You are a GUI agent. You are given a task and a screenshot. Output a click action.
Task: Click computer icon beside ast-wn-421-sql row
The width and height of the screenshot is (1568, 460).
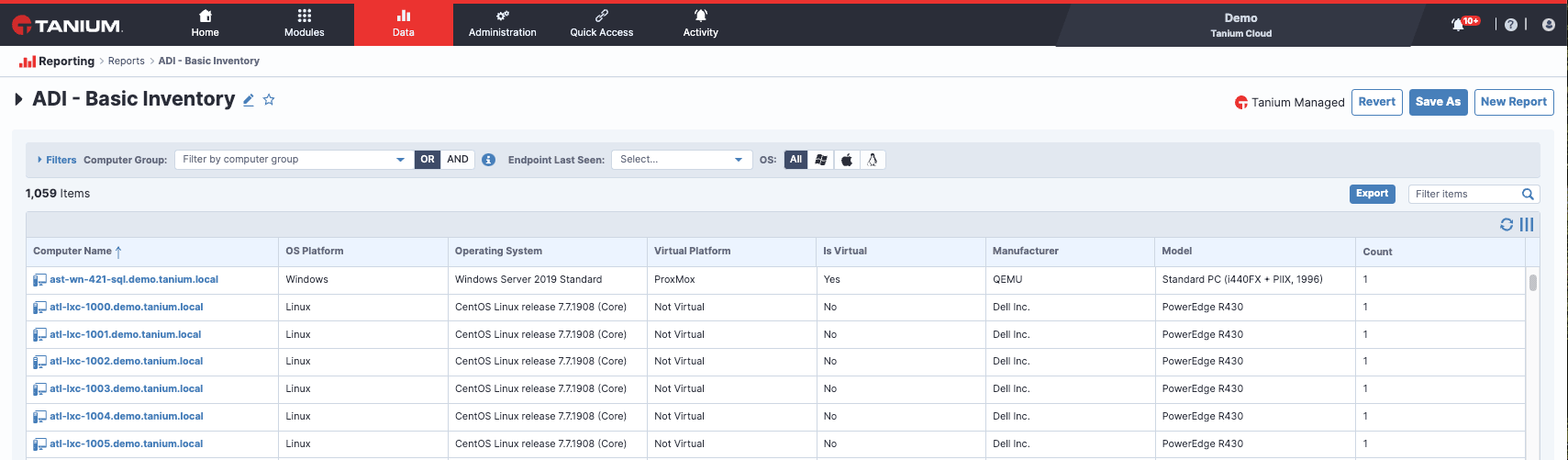click(x=39, y=280)
